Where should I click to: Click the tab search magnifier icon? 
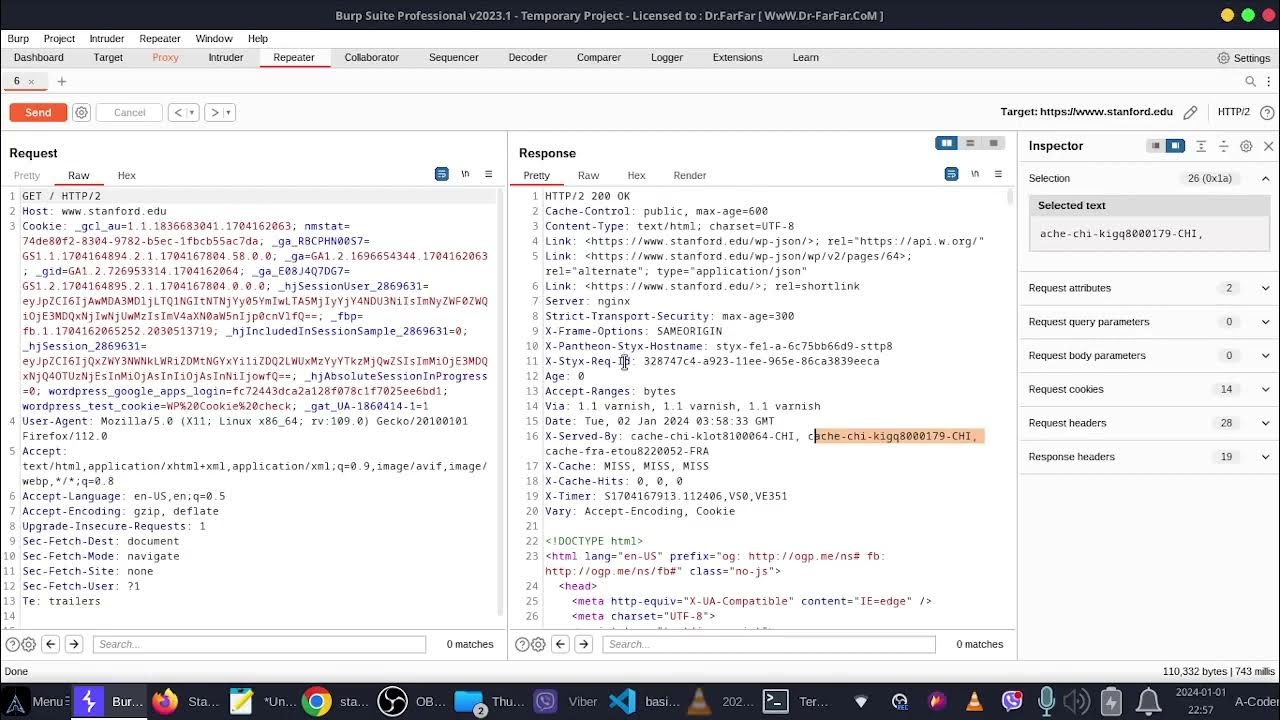click(x=1250, y=81)
